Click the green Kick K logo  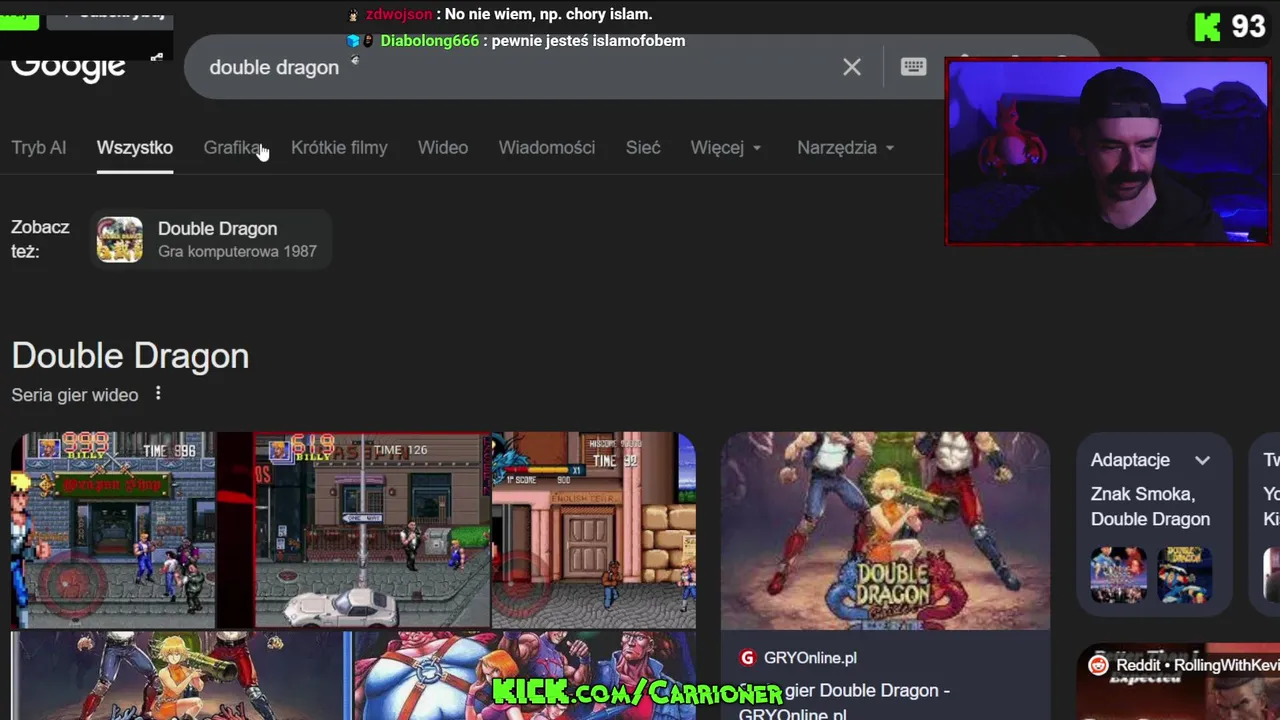[1208, 27]
